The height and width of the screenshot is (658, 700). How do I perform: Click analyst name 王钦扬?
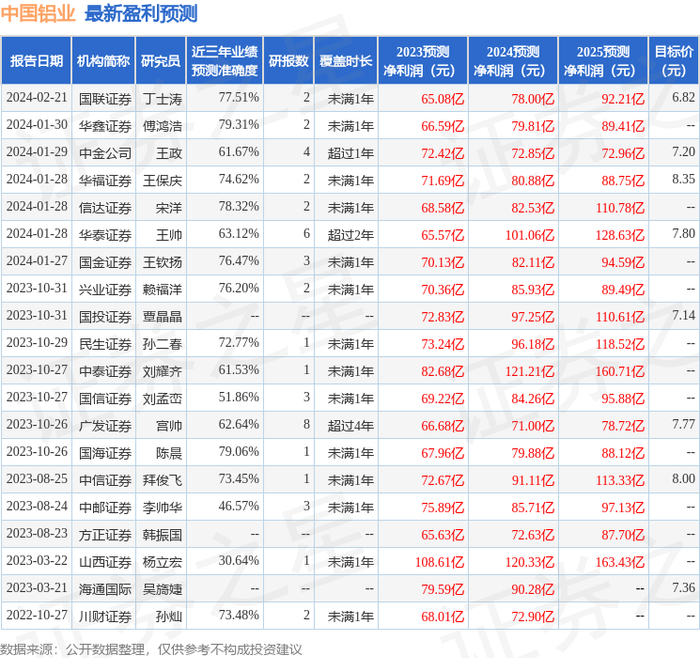(x=162, y=262)
